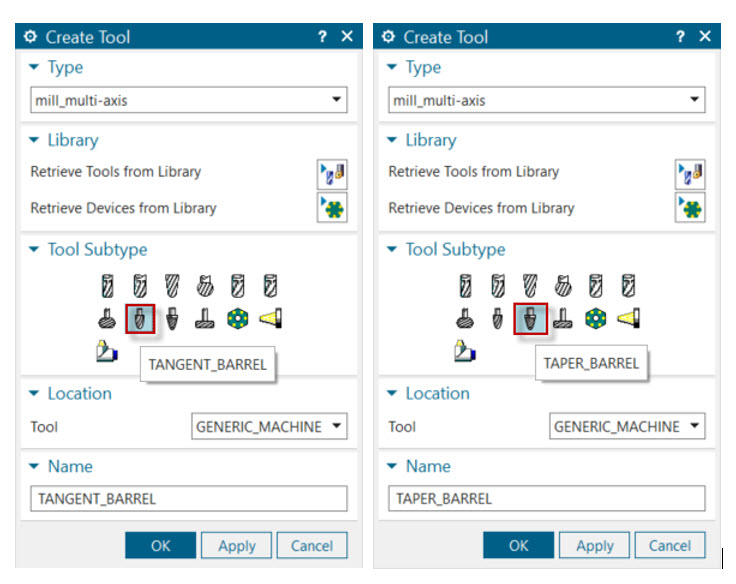Viewport: 736px width, 584px height.
Task: Collapse the Type section in TAPER_BARREL dialog
Action: click(x=393, y=68)
